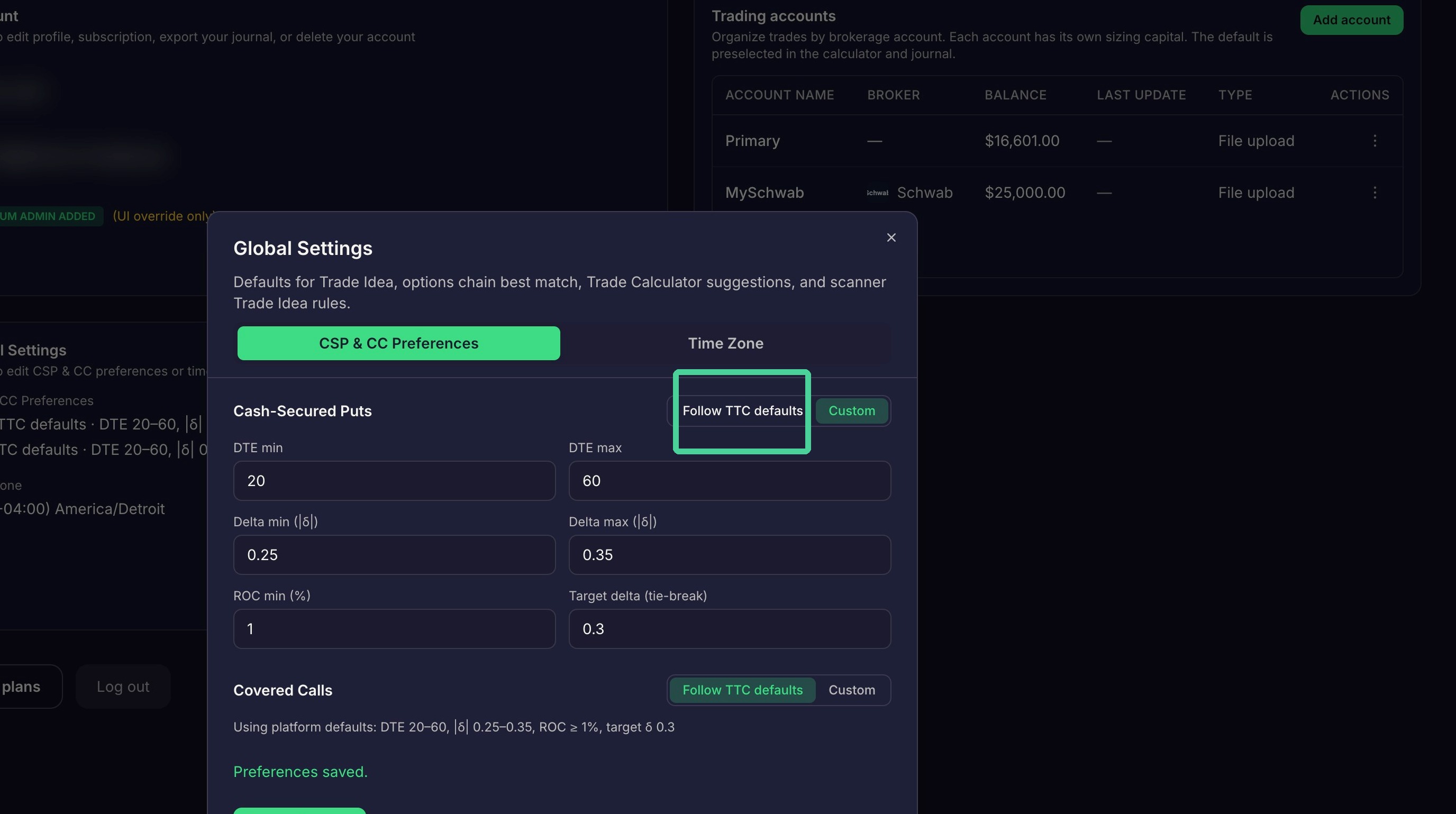Switch to the Time Zone tab
The image size is (1456, 814).
(725, 343)
